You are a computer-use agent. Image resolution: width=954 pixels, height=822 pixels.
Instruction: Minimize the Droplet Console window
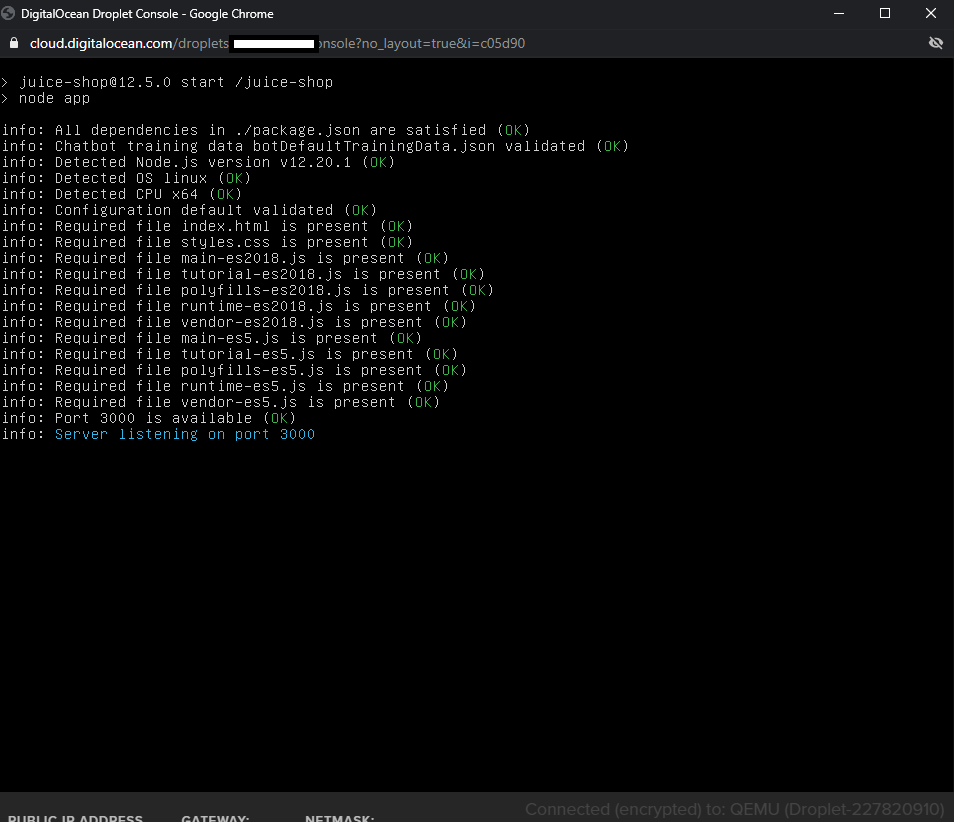(x=839, y=13)
